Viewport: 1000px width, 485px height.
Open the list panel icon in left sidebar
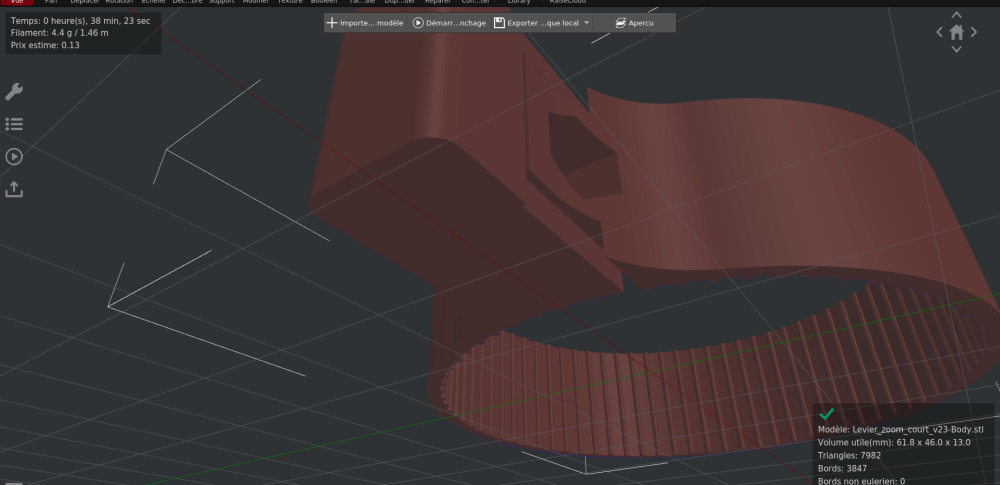tap(14, 124)
